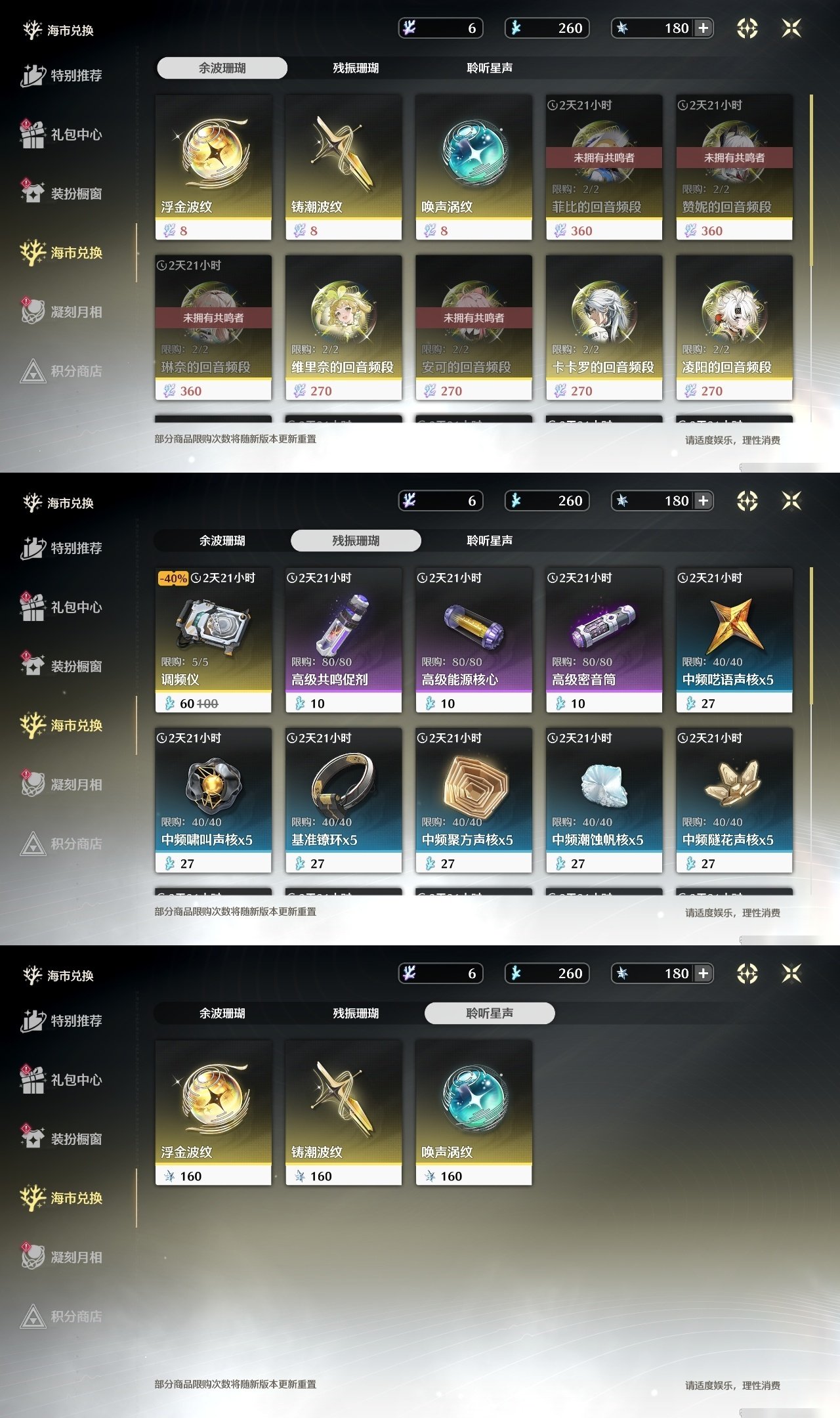
Task: Select the 高级密音筒 cylinder item
Action: click(x=604, y=640)
